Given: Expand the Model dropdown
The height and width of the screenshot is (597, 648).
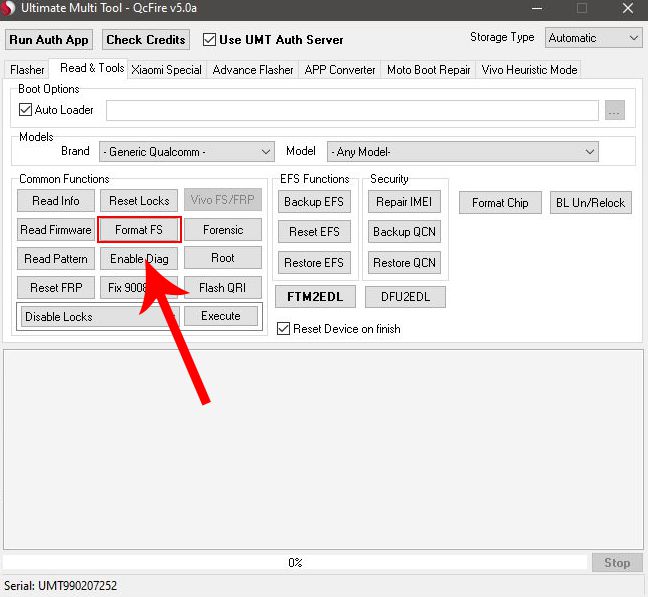Looking at the screenshot, I should (x=462, y=152).
